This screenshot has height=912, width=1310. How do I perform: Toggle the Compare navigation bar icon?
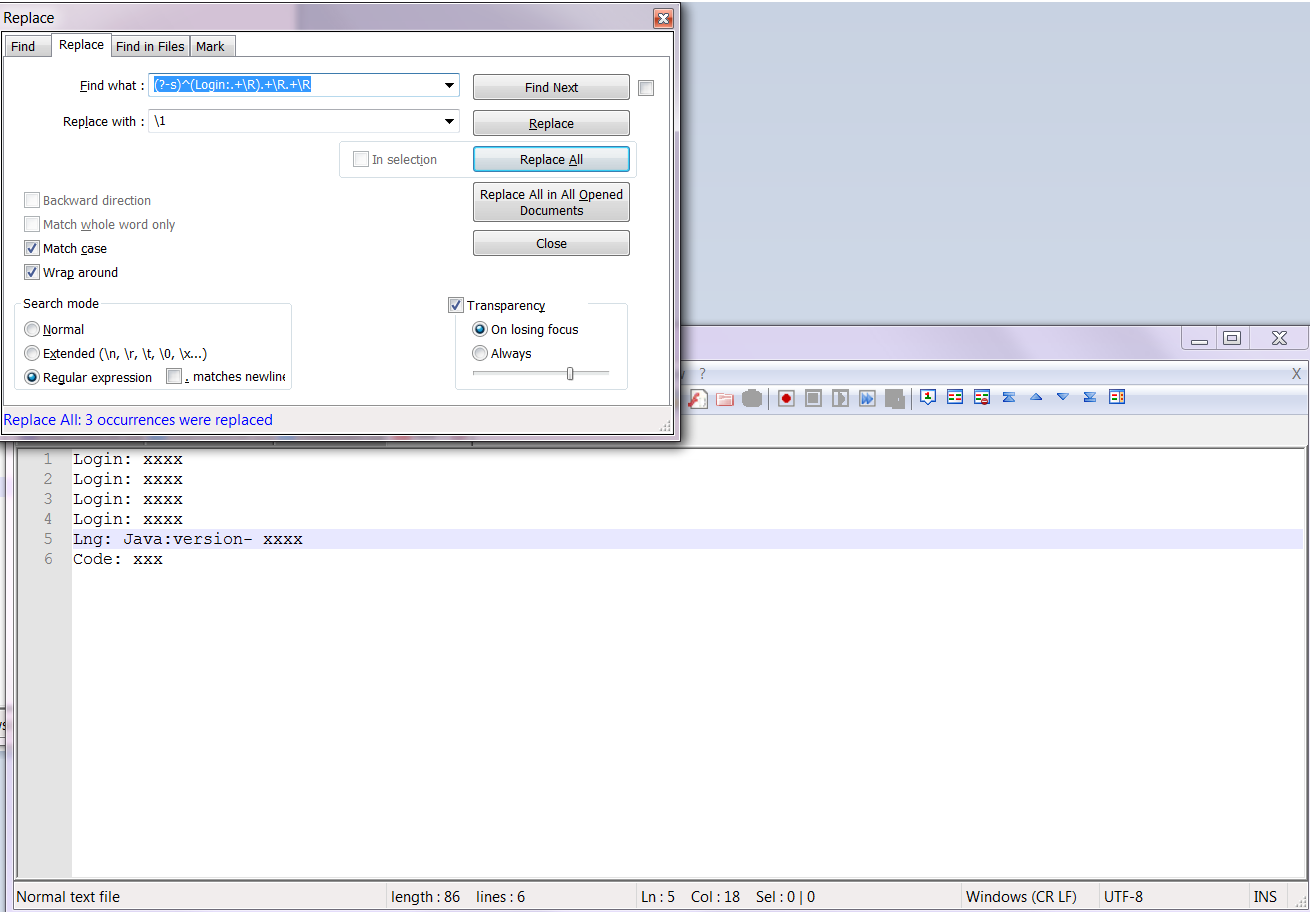(x=1117, y=397)
